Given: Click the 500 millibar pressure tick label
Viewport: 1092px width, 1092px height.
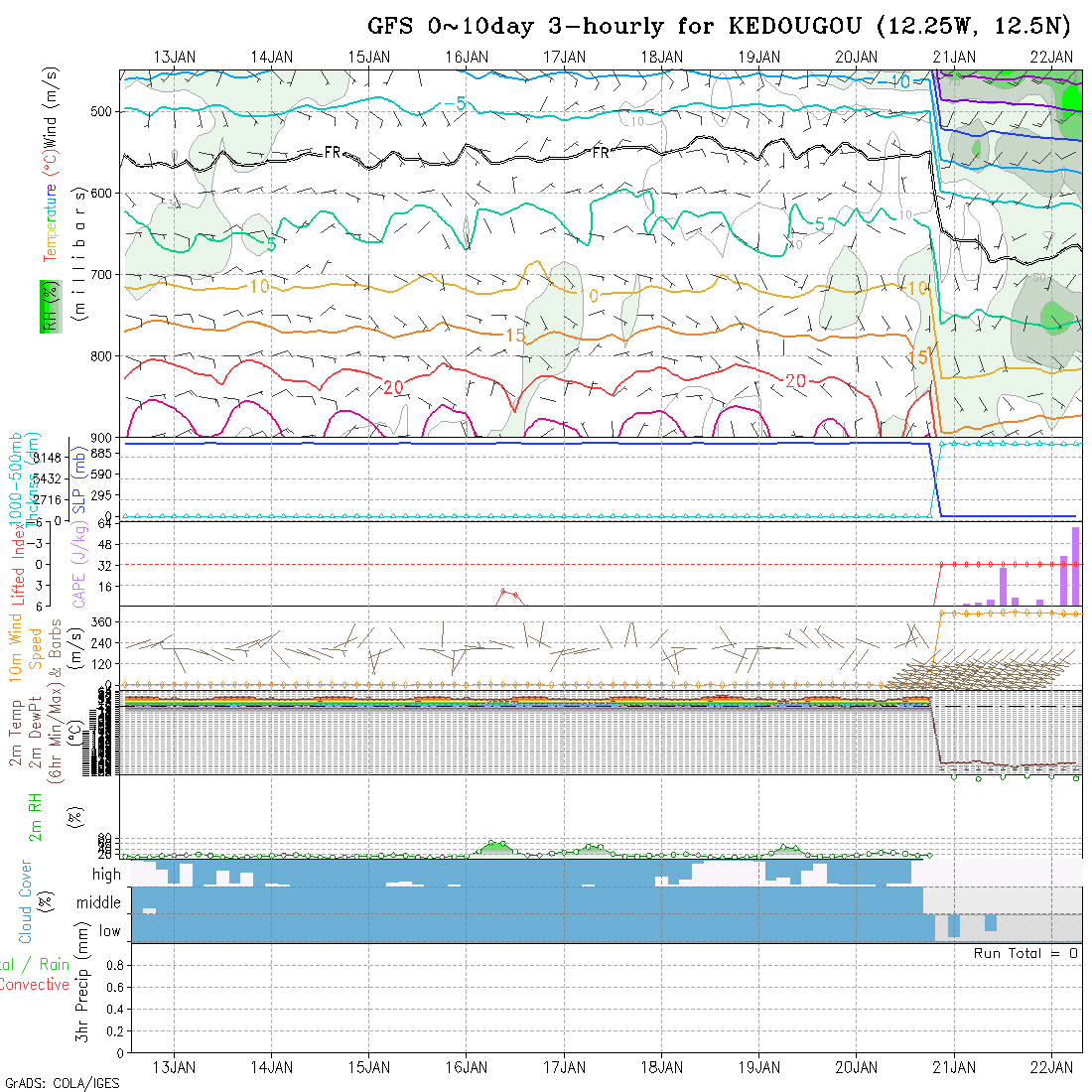Looking at the screenshot, I should click(x=102, y=111).
